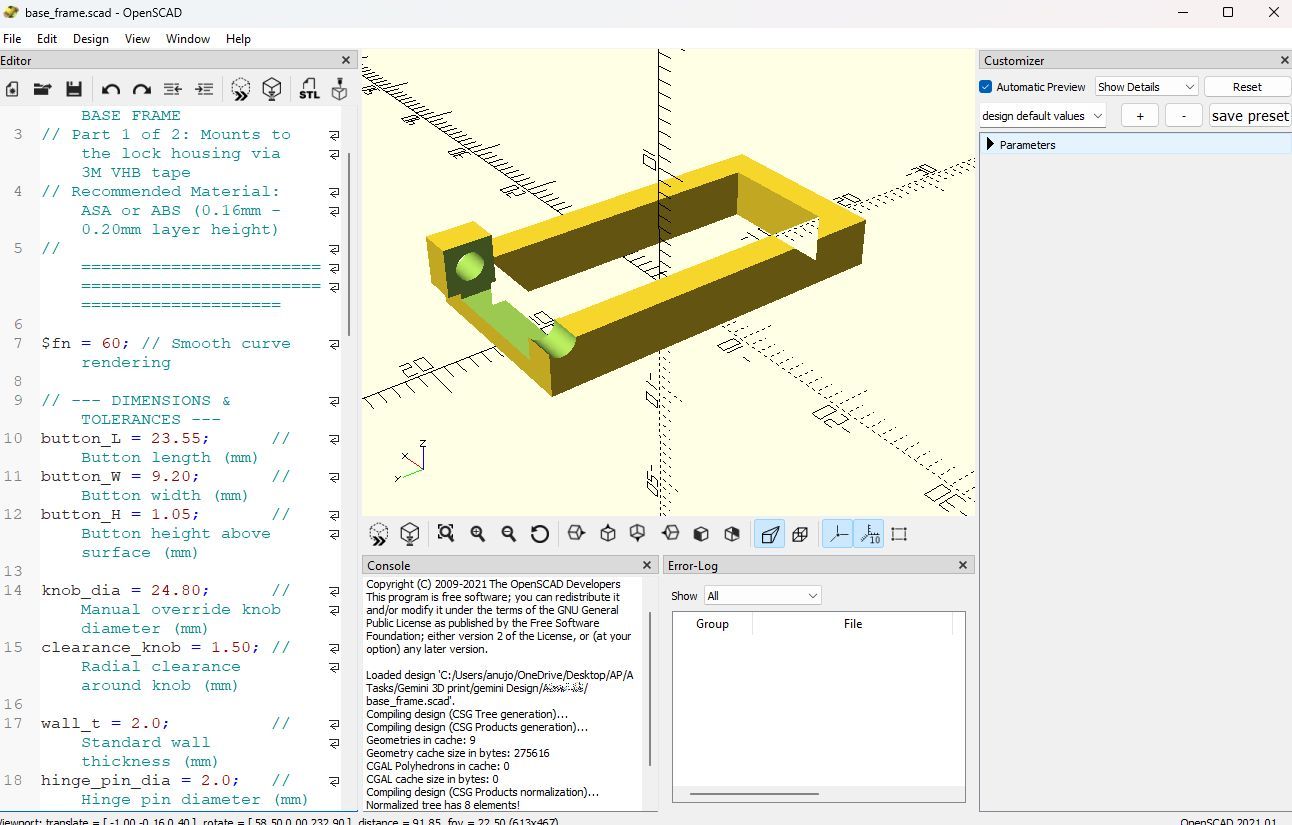
Task: Toggle Show Scale Markers in viewport toolbar
Action: tap(868, 534)
